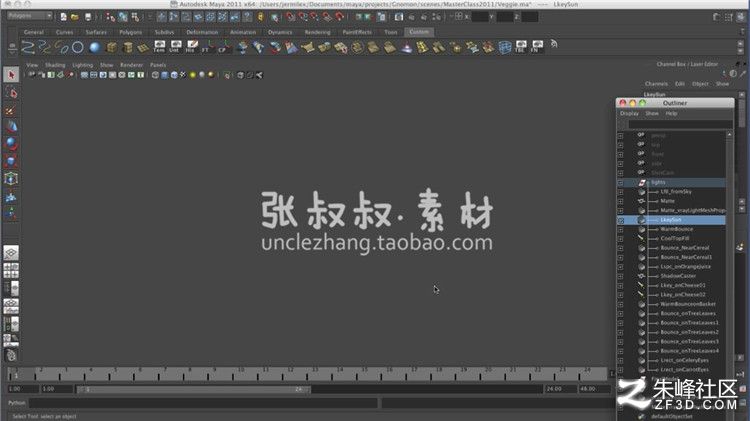Click the Open Scene folder icon

click(x=75, y=17)
